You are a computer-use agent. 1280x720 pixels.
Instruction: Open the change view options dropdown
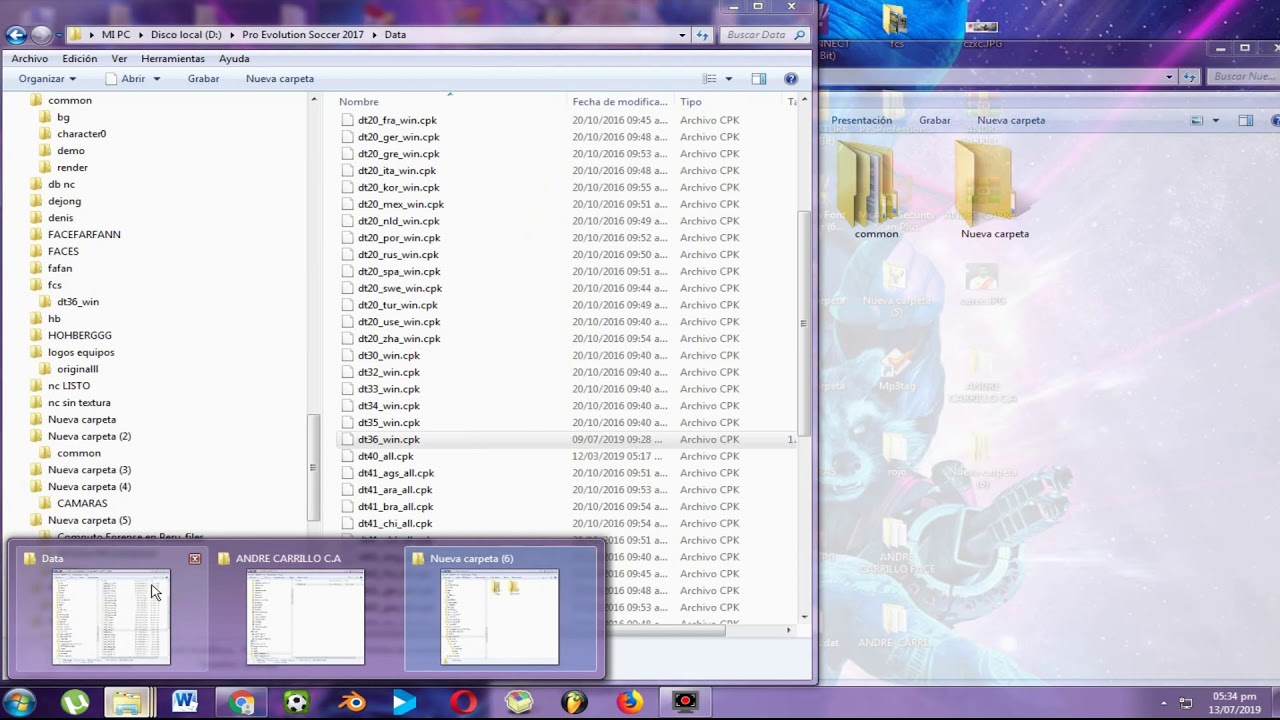coord(729,79)
